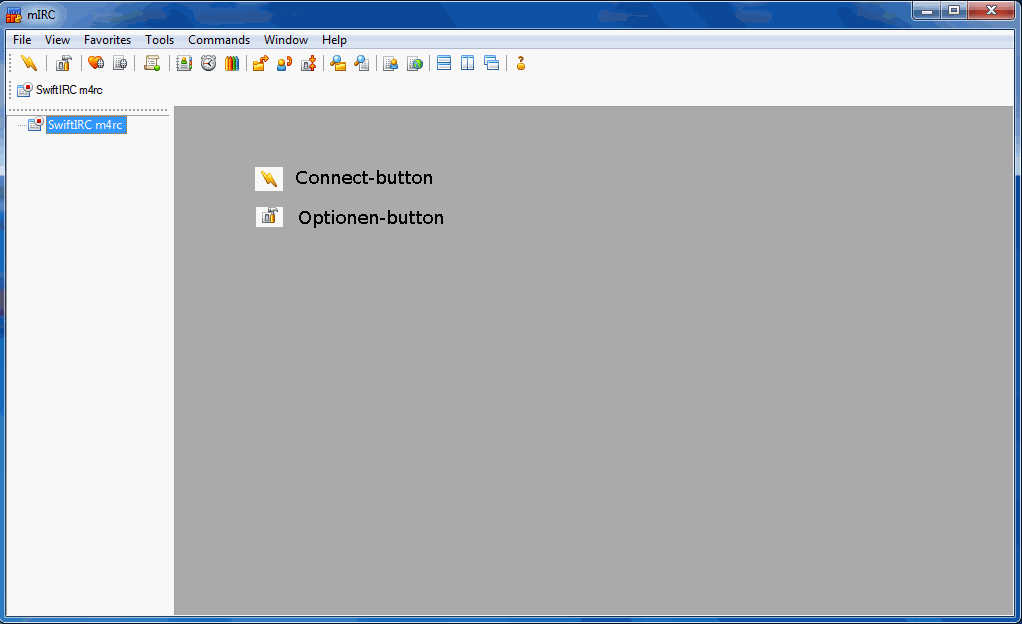Open the Favorites menu
The height and width of the screenshot is (624, 1022).
coord(108,40)
